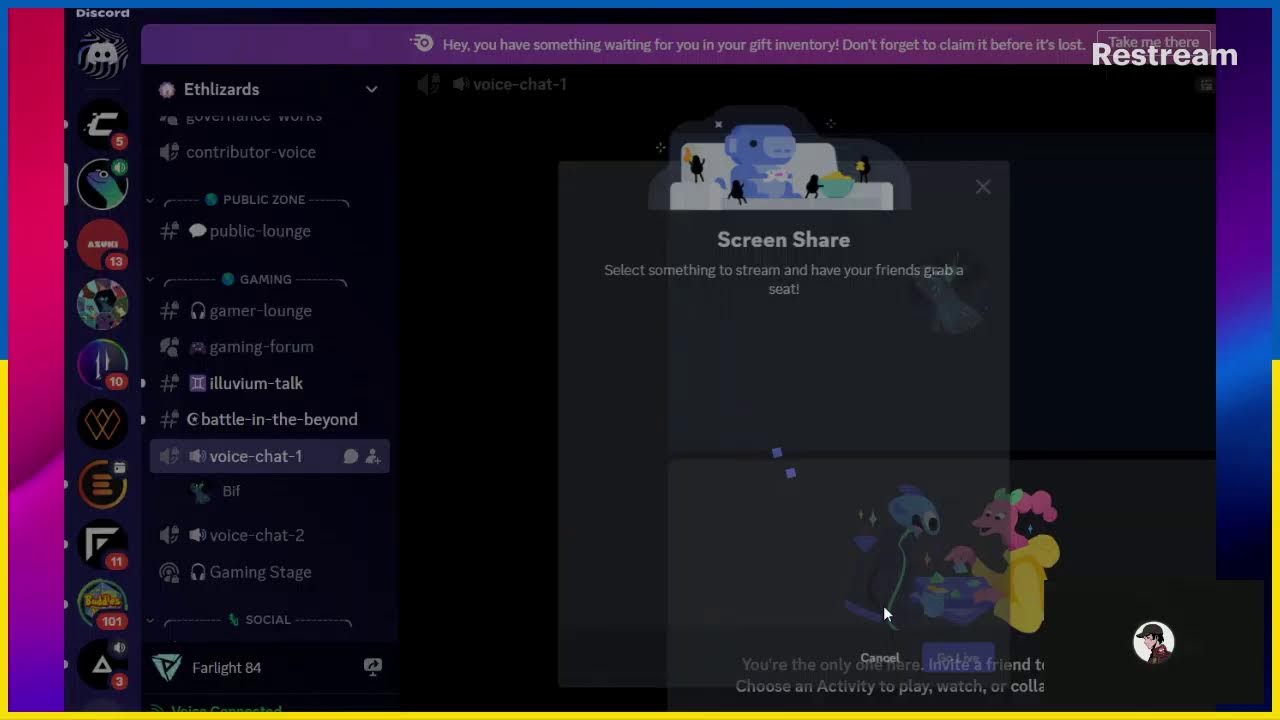Open the orange striped-E server icon
The image size is (1280, 720).
(x=102, y=484)
